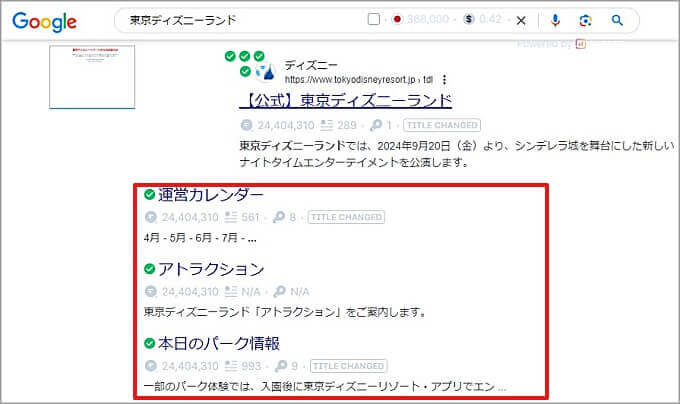
Task: Click the word count icon beside first N/A
Action: click(x=231, y=291)
